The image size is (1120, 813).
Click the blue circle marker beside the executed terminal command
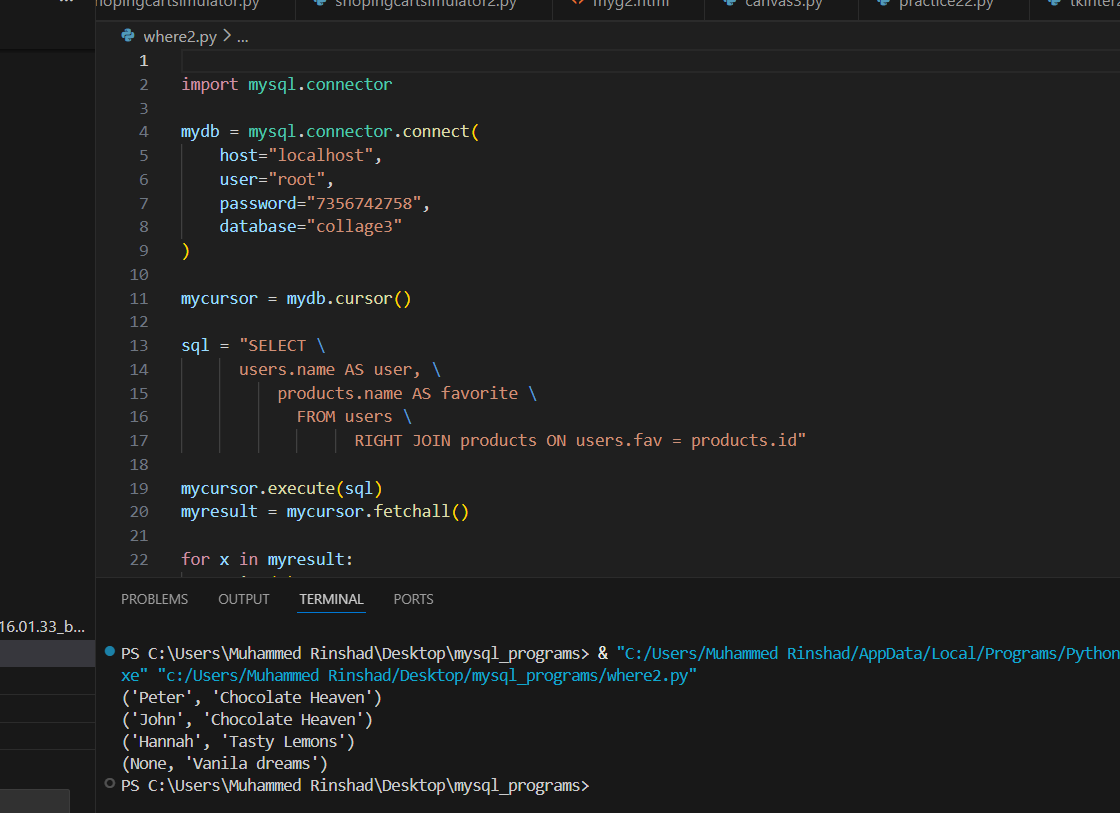(x=109, y=651)
